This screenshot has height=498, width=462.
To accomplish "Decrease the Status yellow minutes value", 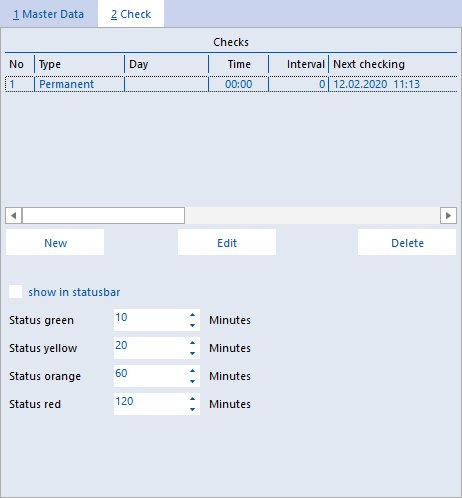I will 192,353.
